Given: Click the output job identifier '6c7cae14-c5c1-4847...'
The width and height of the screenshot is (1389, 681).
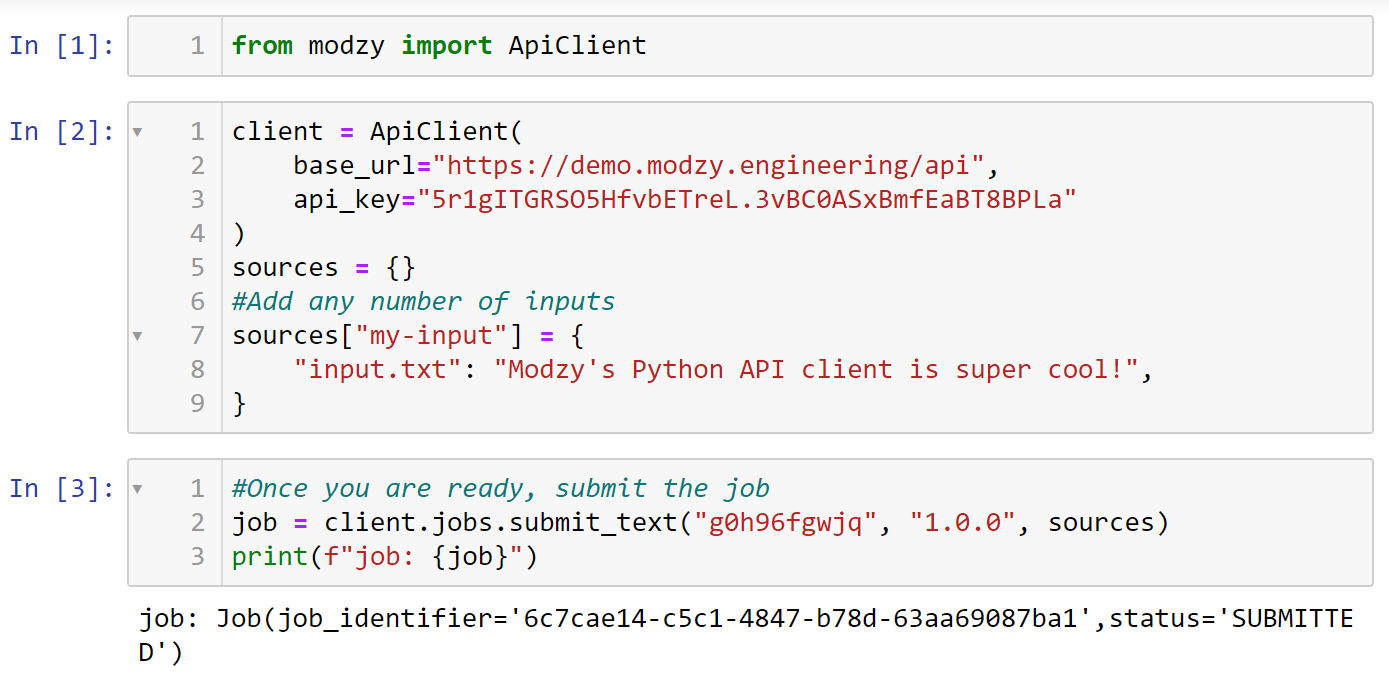Looking at the screenshot, I should pos(801,620).
